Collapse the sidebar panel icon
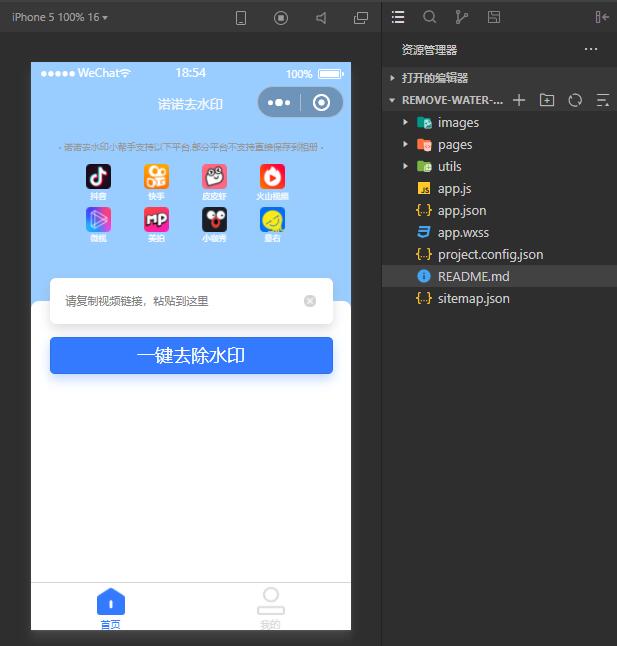This screenshot has width=617, height=646. coord(602,17)
